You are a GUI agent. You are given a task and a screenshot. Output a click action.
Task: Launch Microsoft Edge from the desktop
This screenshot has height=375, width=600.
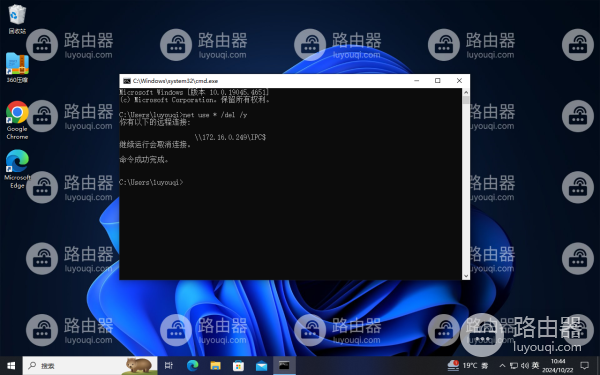pyautogui.click(x=17, y=169)
